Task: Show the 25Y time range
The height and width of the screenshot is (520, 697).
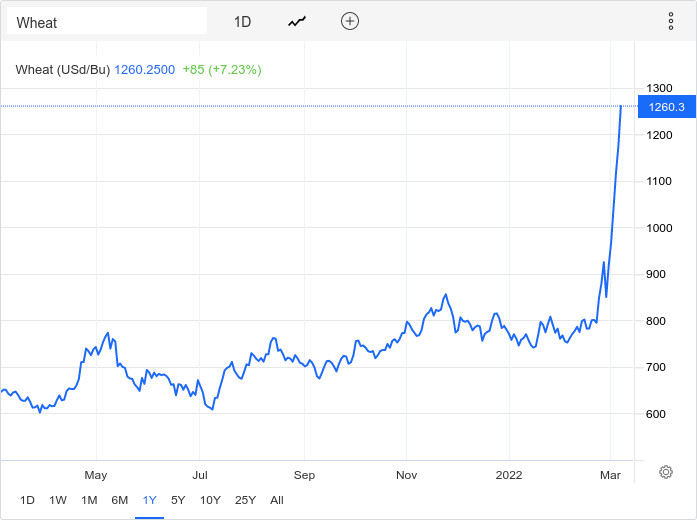Action: click(245, 500)
